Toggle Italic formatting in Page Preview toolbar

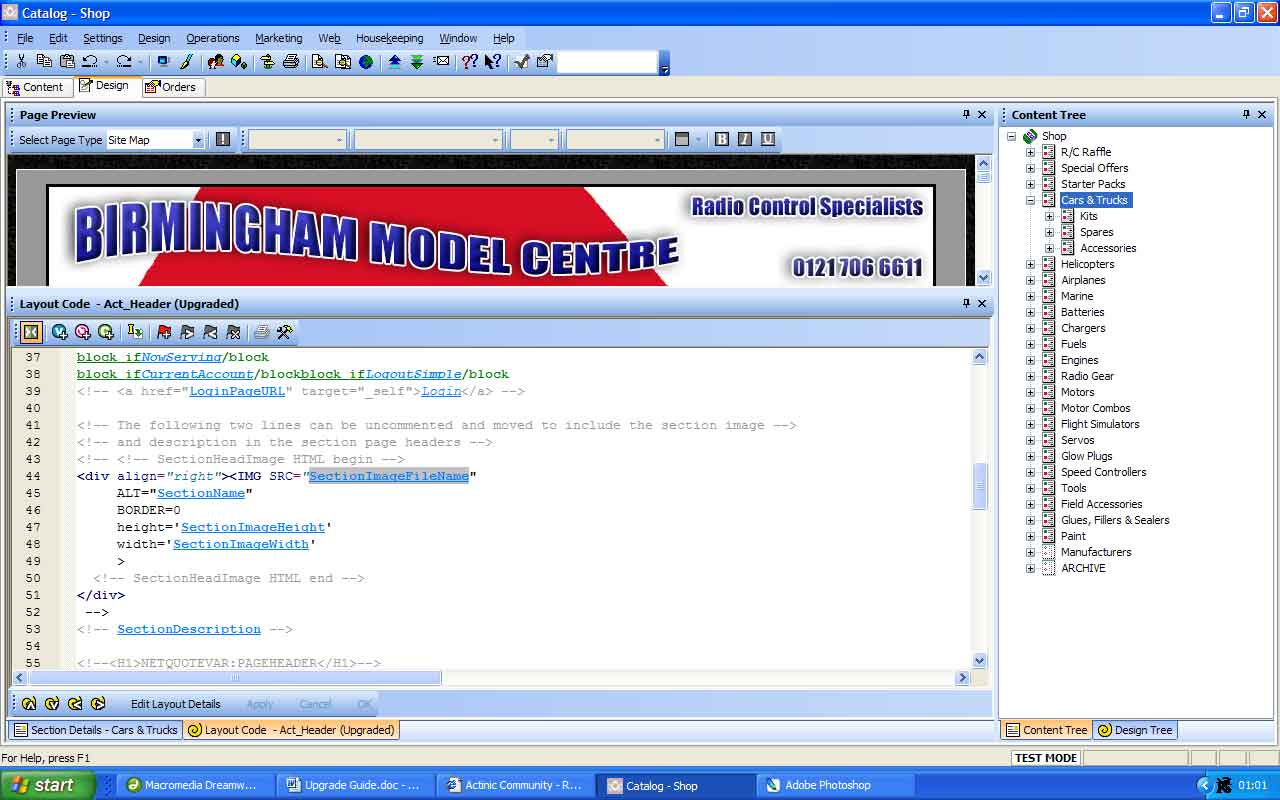(745, 140)
